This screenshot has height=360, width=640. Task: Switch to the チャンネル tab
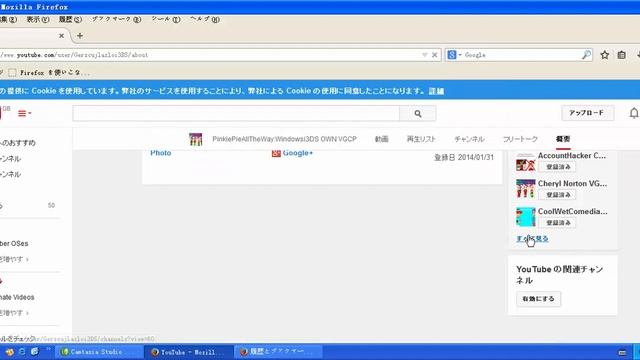[469, 139]
